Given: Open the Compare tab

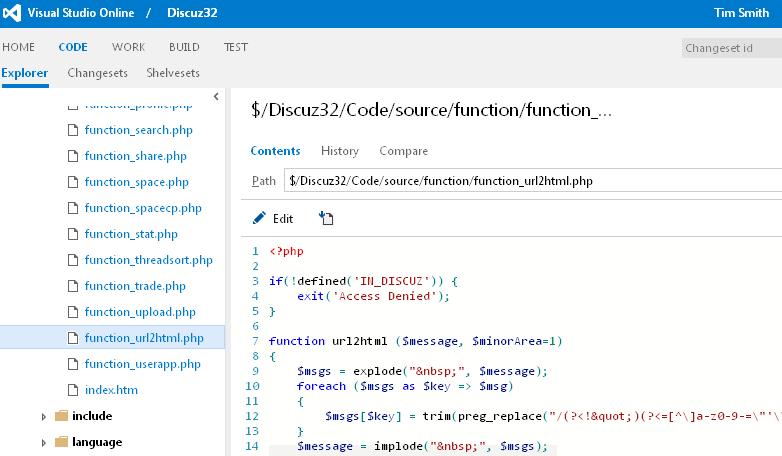Looking at the screenshot, I should 403,151.
